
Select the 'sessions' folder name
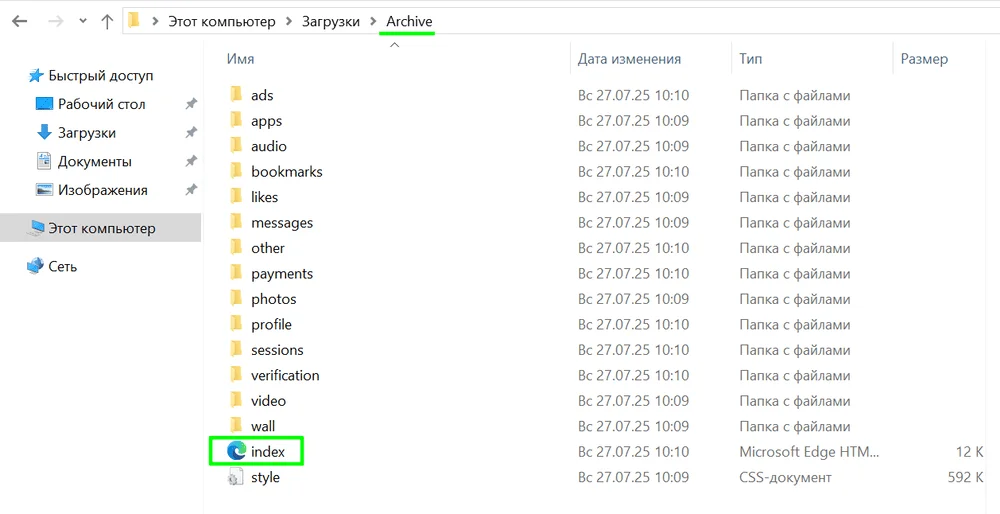(x=277, y=350)
